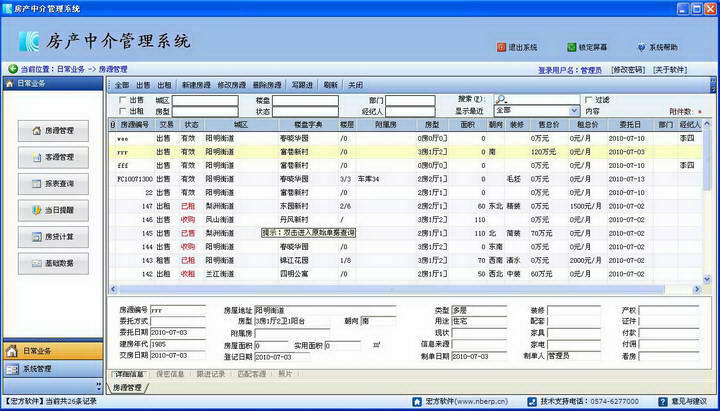This screenshot has width=720, height=411.
Task: Select the 房源管理 bottom document tab
Action: (128, 388)
